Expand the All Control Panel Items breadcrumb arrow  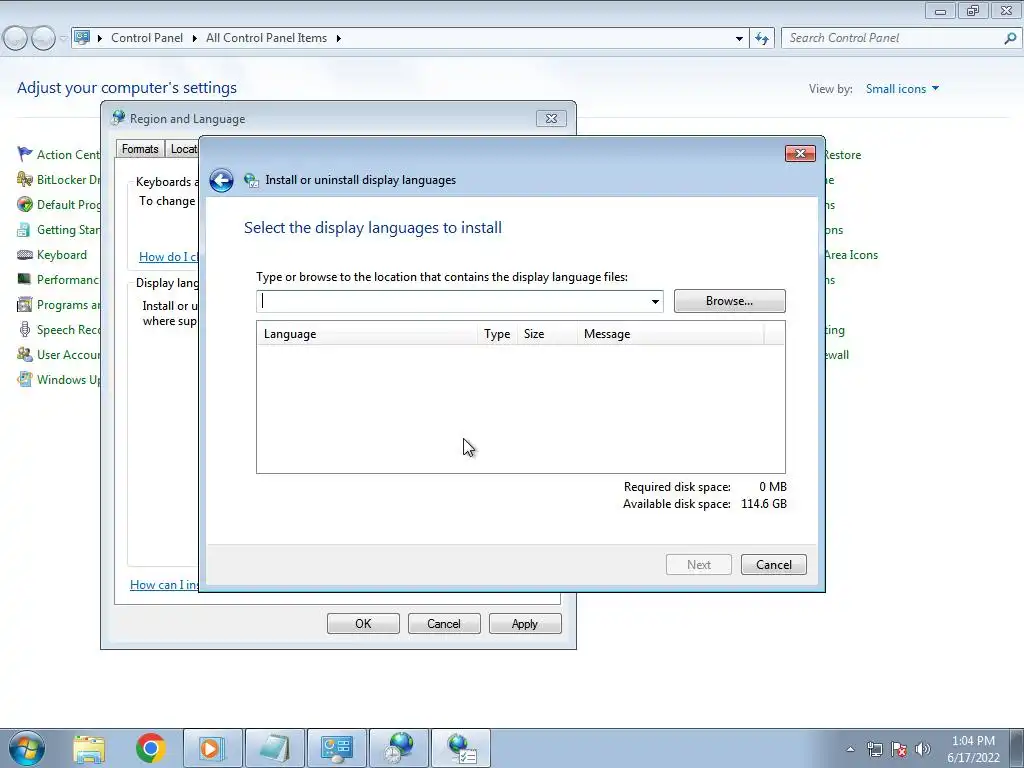tap(338, 38)
